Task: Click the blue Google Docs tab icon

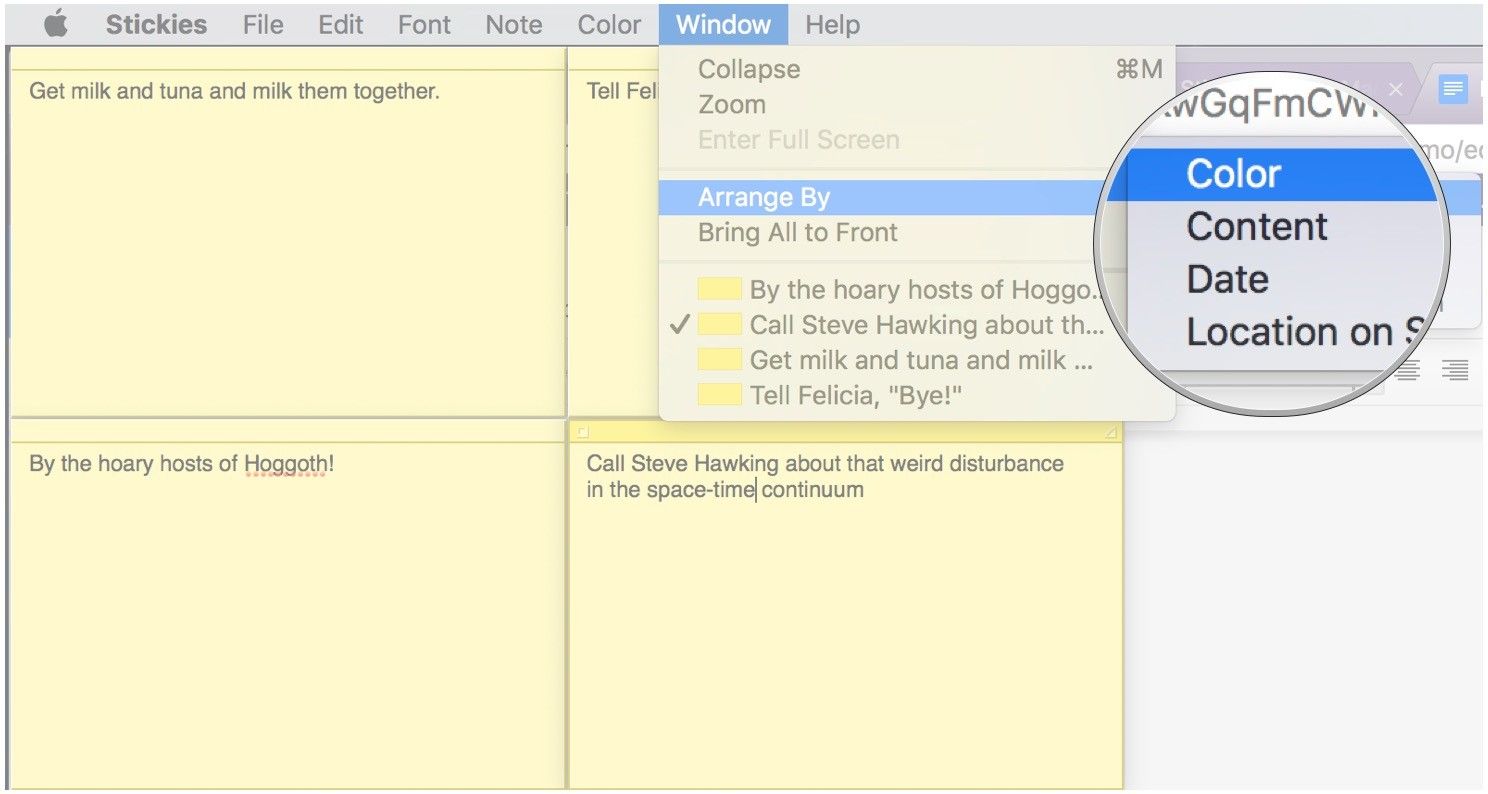Action: (1452, 90)
